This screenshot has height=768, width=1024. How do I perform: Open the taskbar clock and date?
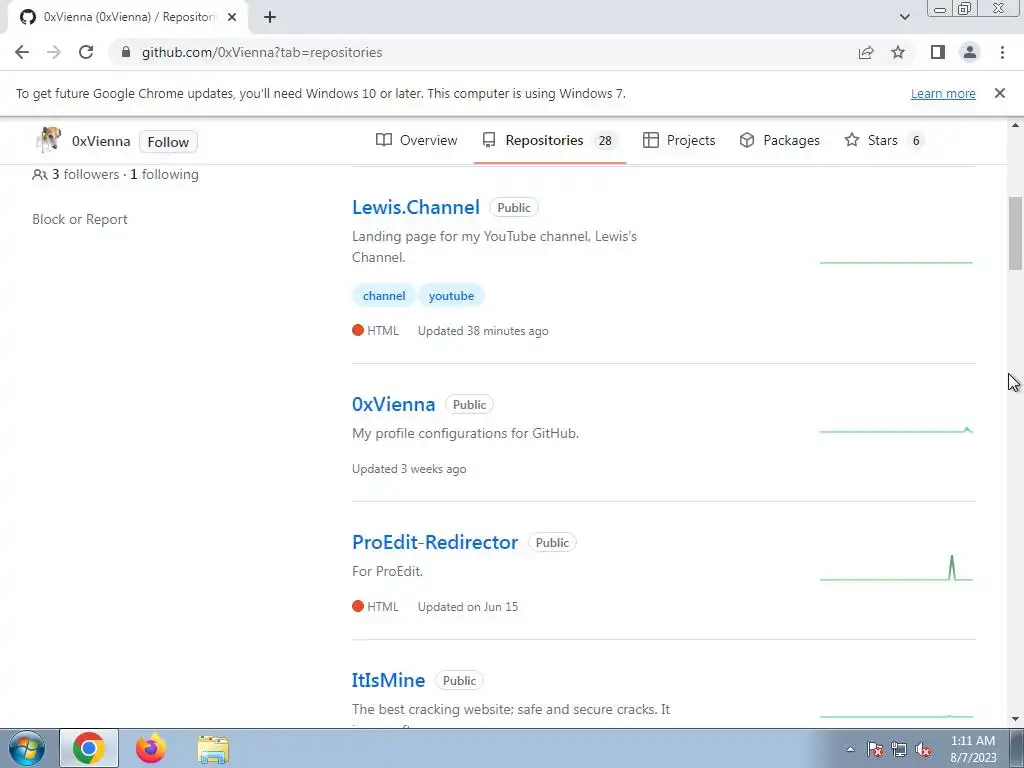click(973, 749)
